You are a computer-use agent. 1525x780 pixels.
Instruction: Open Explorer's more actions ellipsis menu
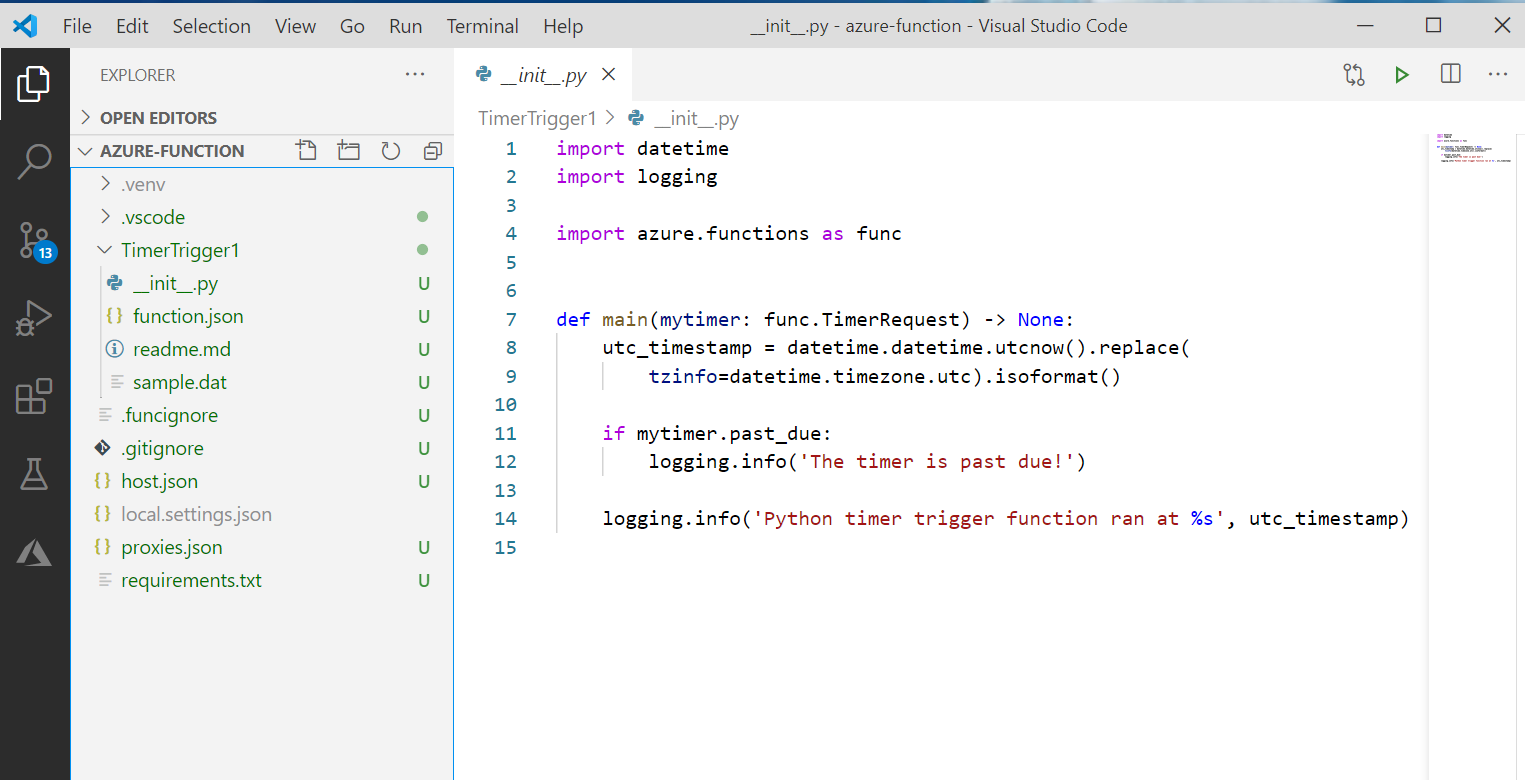pos(415,74)
